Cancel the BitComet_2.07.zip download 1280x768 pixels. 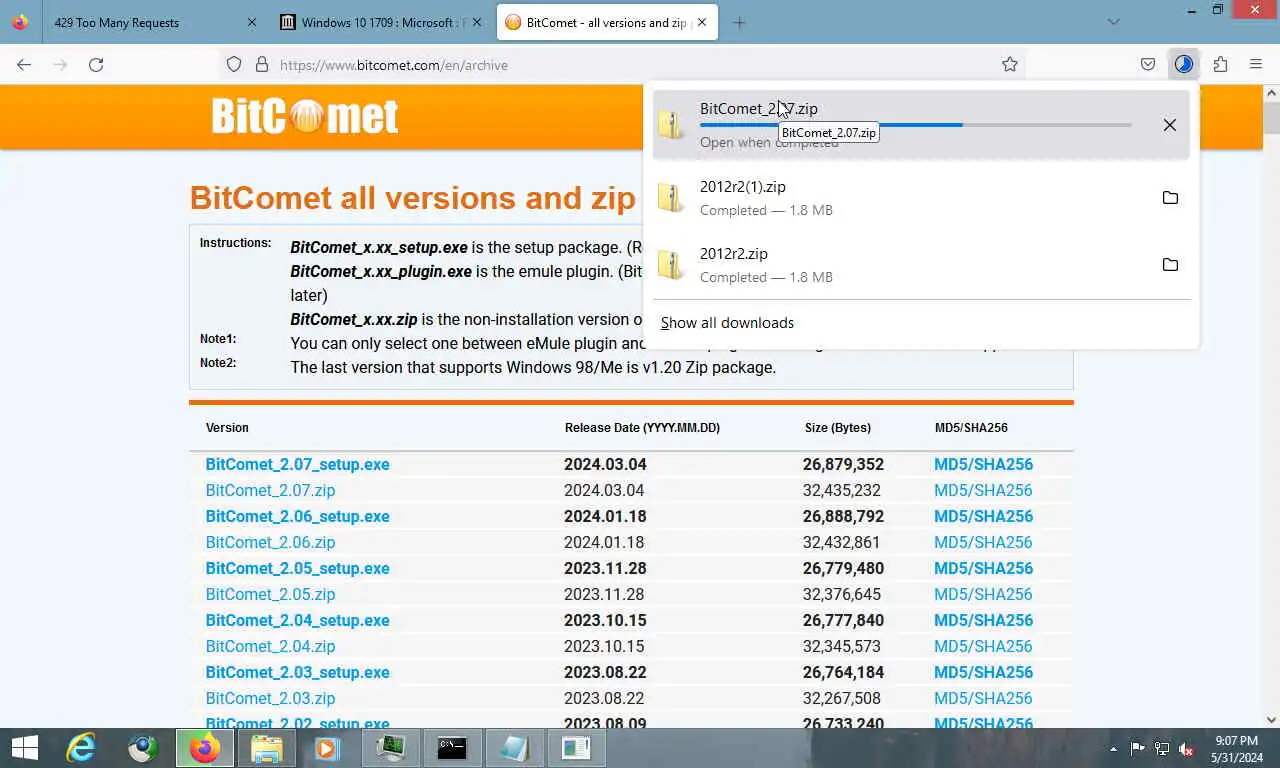pyautogui.click(x=1169, y=125)
